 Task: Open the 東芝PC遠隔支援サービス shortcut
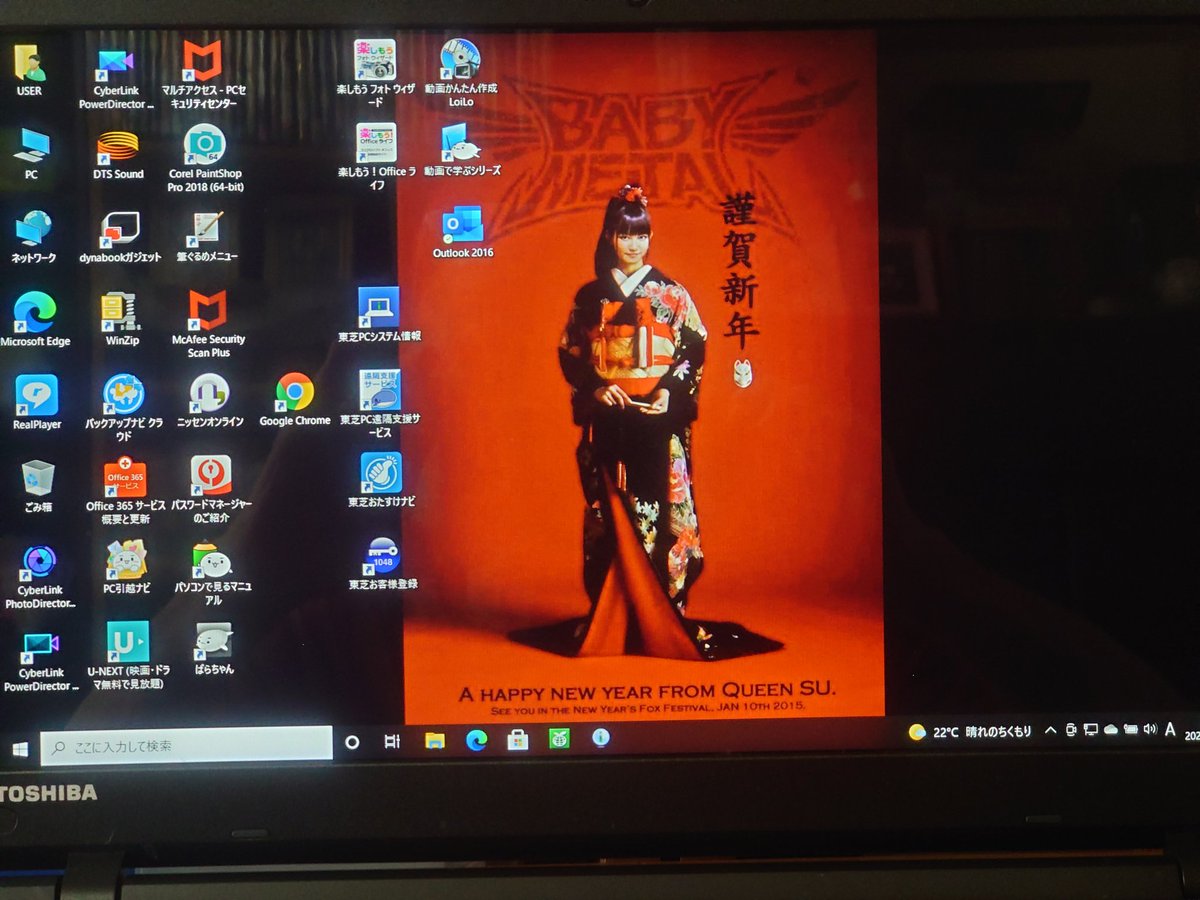coord(380,404)
